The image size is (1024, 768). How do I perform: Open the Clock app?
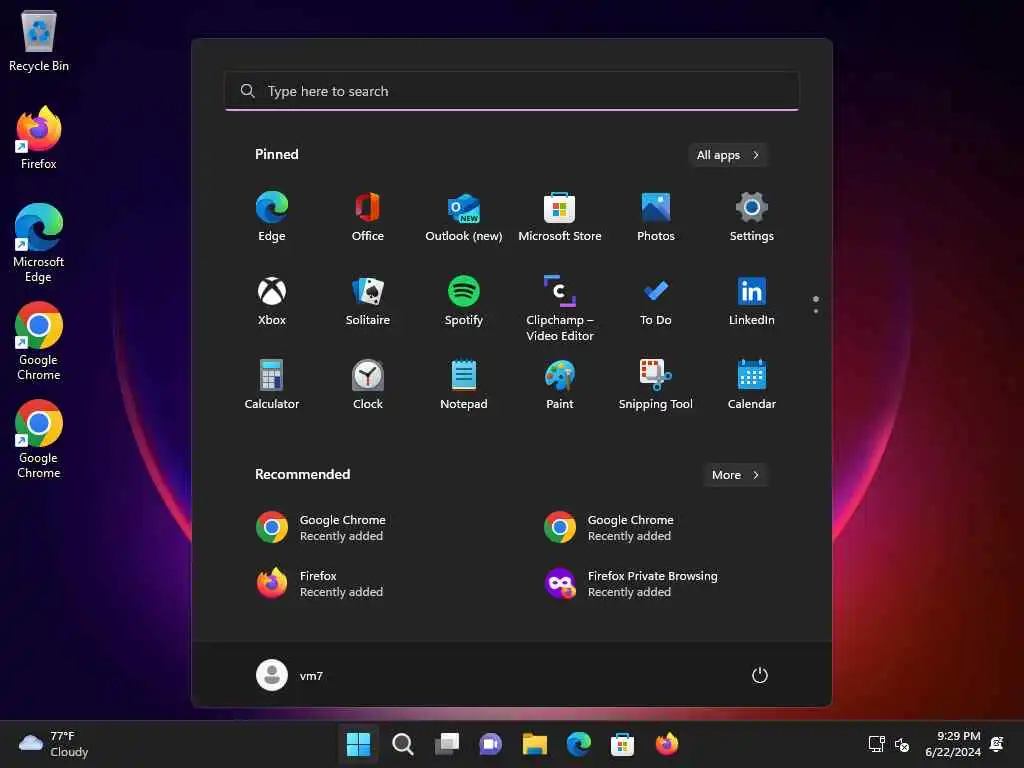coord(368,385)
